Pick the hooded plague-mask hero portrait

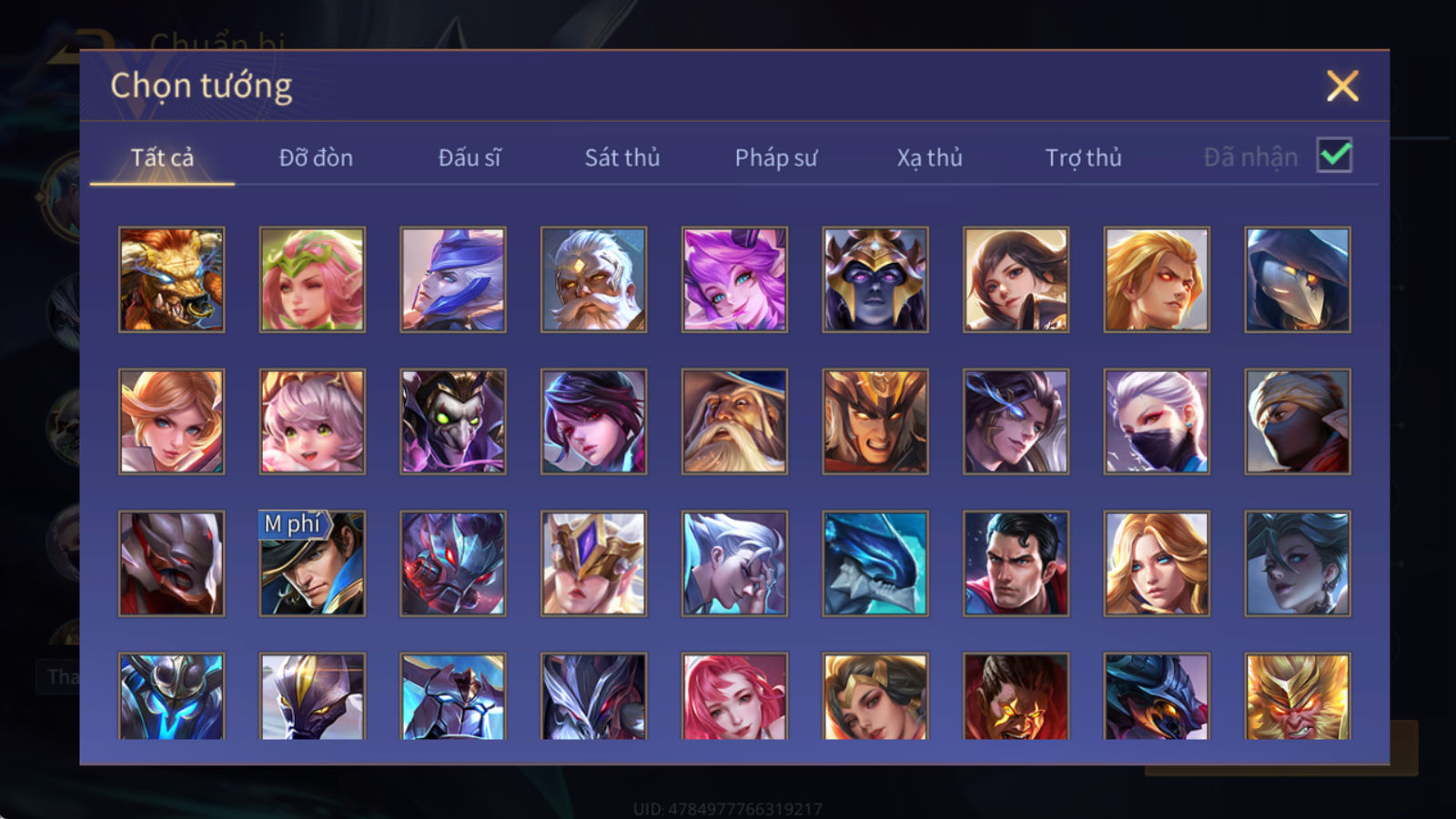coord(1297,279)
